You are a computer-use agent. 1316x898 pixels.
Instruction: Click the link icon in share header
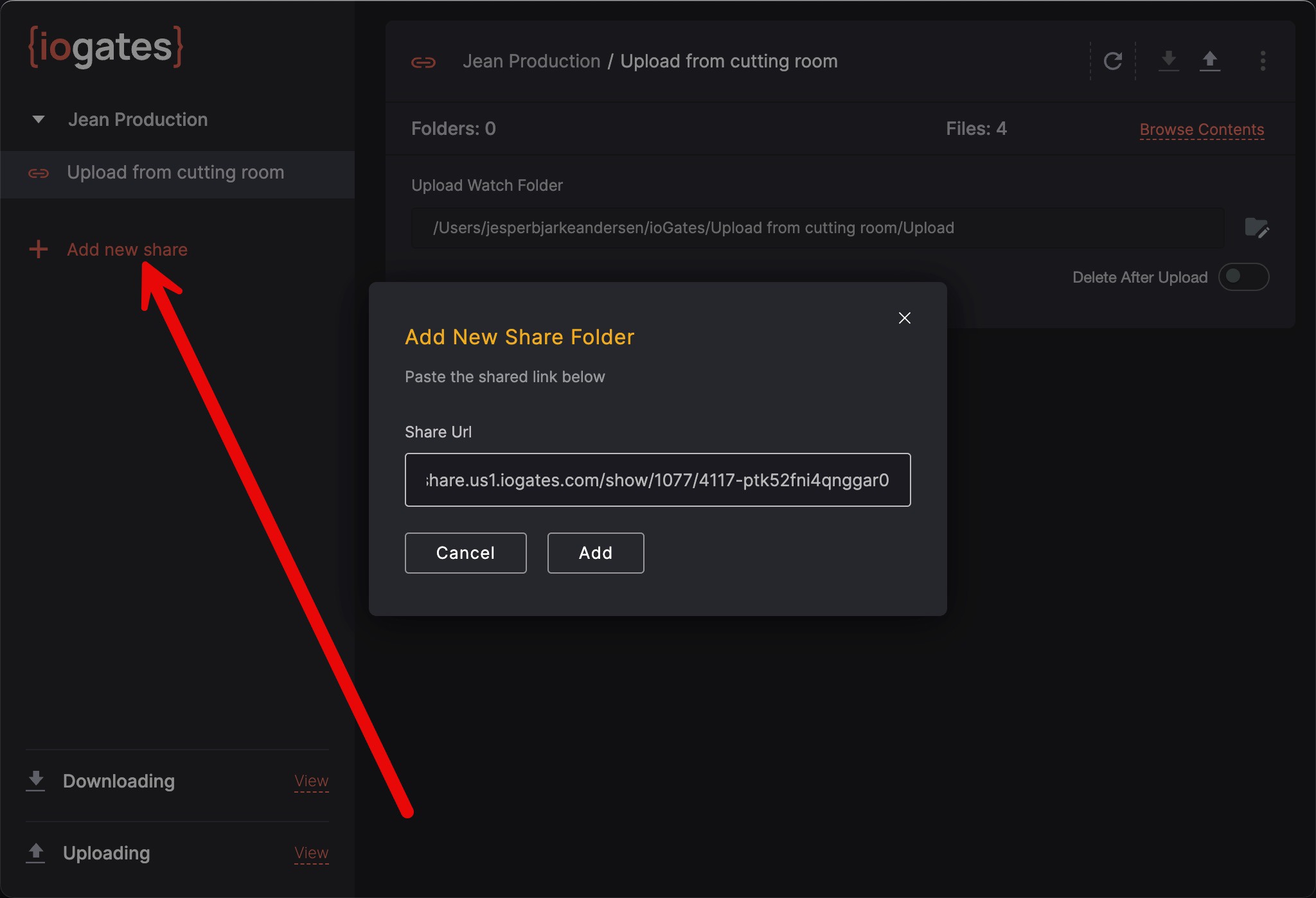[423, 62]
